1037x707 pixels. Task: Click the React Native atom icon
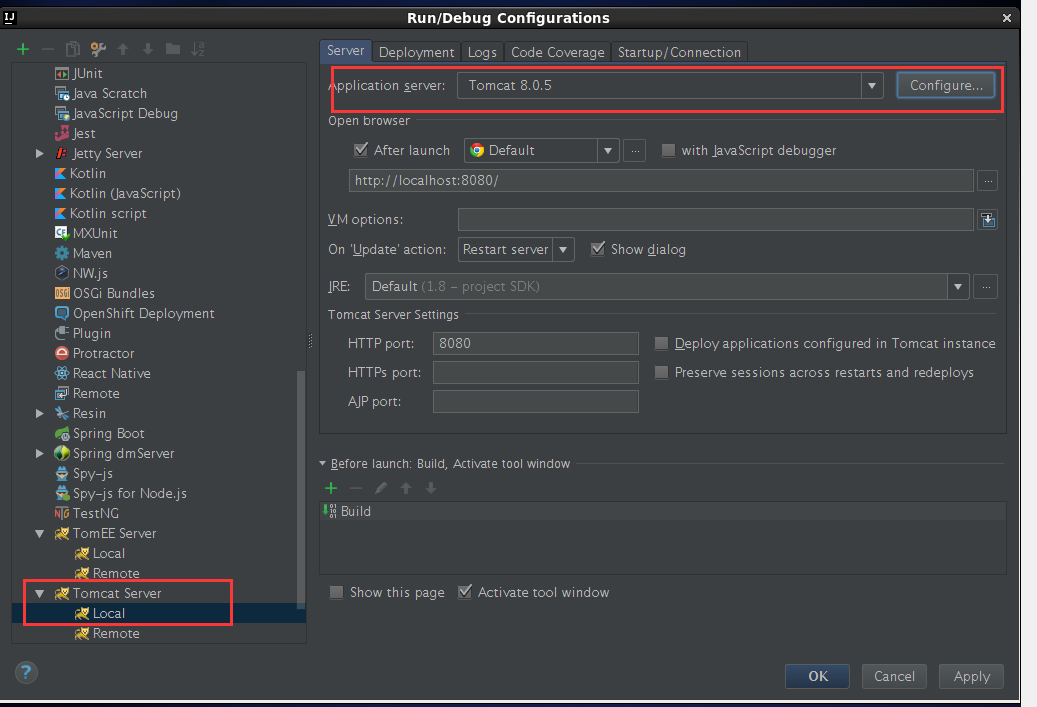(62, 373)
